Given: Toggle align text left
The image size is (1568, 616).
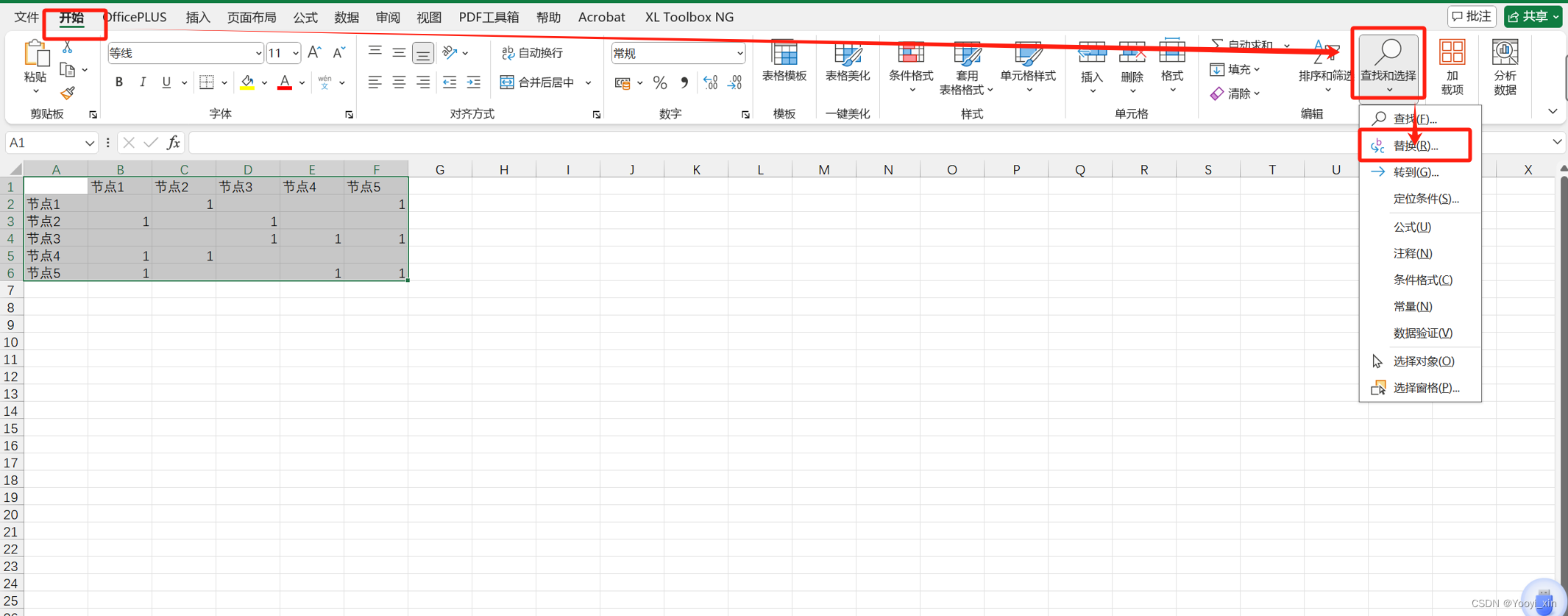Looking at the screenshot, I should (x=375, y=82).
